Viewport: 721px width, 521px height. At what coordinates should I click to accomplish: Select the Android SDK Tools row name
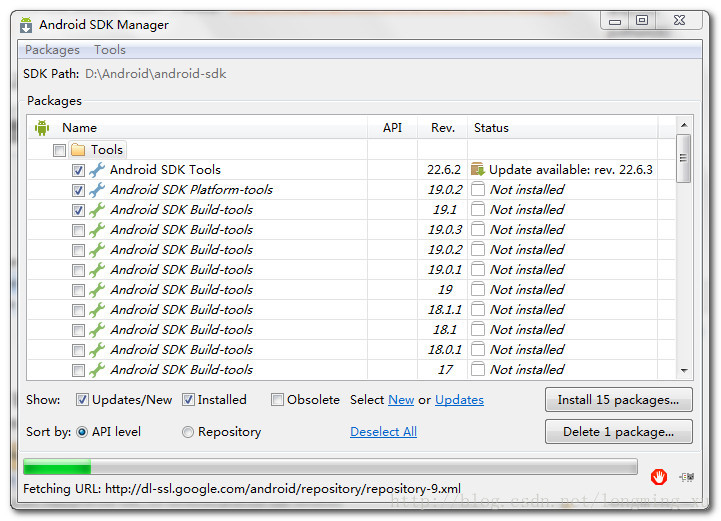(165, 170)
